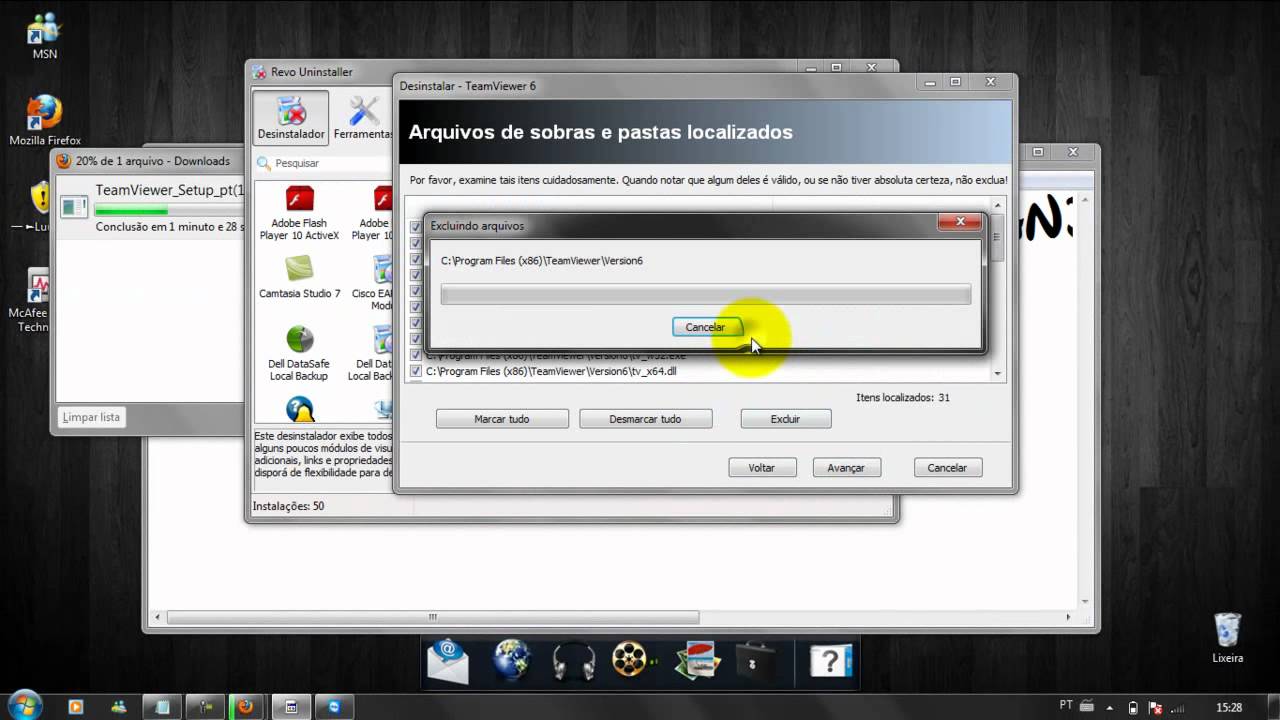Open the taskbar clock showing 15:28
This screenshot has width=1280, height=720.
[x=1229, y=707]
